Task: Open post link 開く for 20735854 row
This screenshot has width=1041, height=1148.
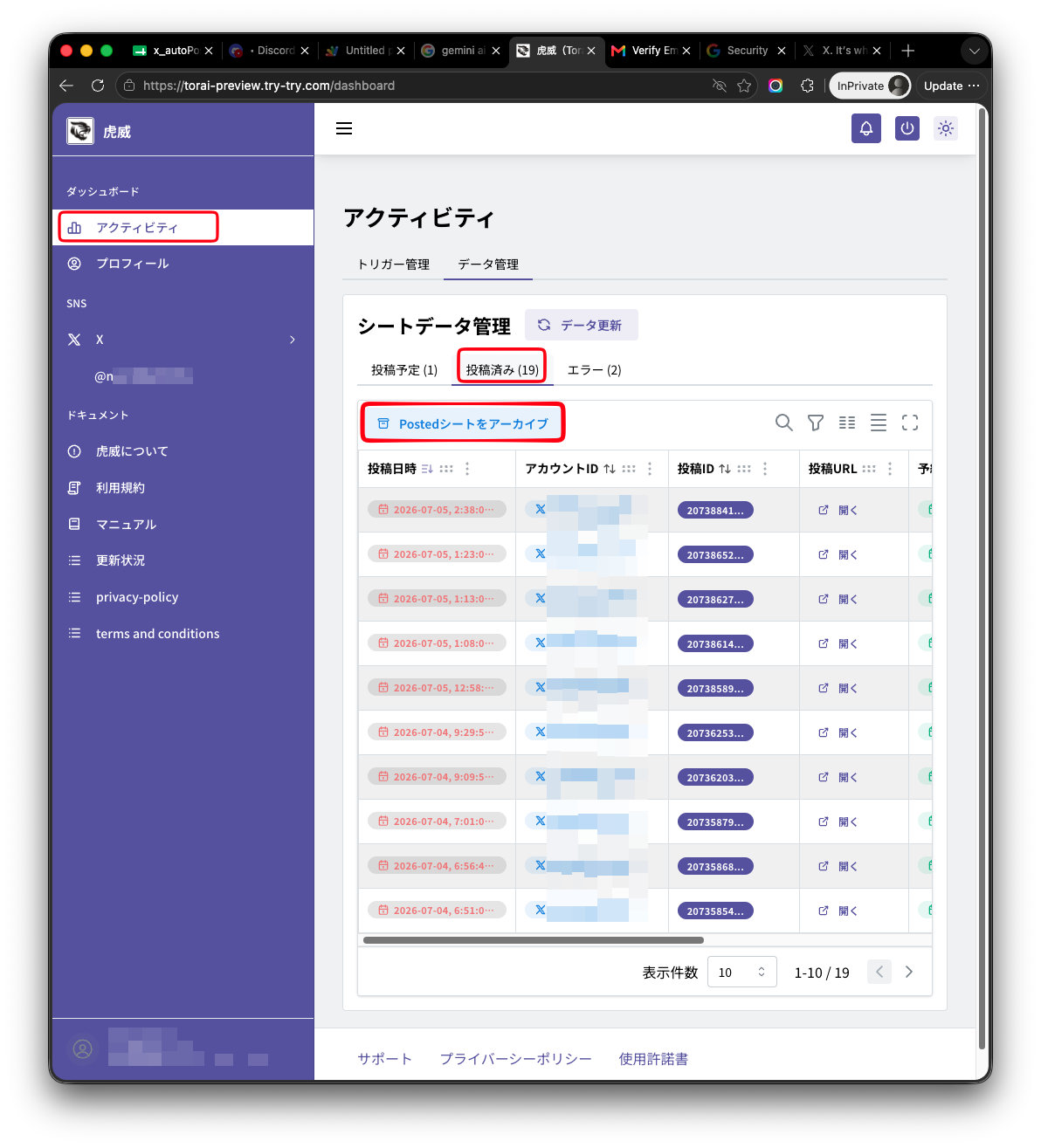Action: coord(838,911)
